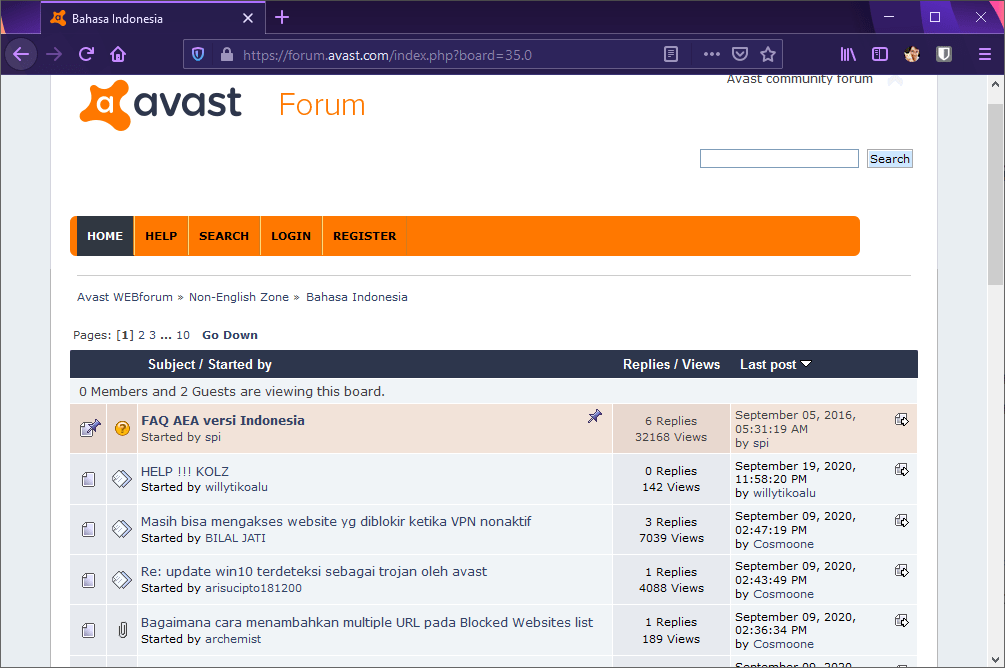
Task: Open the 'HELP !!! KOLZ' topic
Action: coord(185,471)
